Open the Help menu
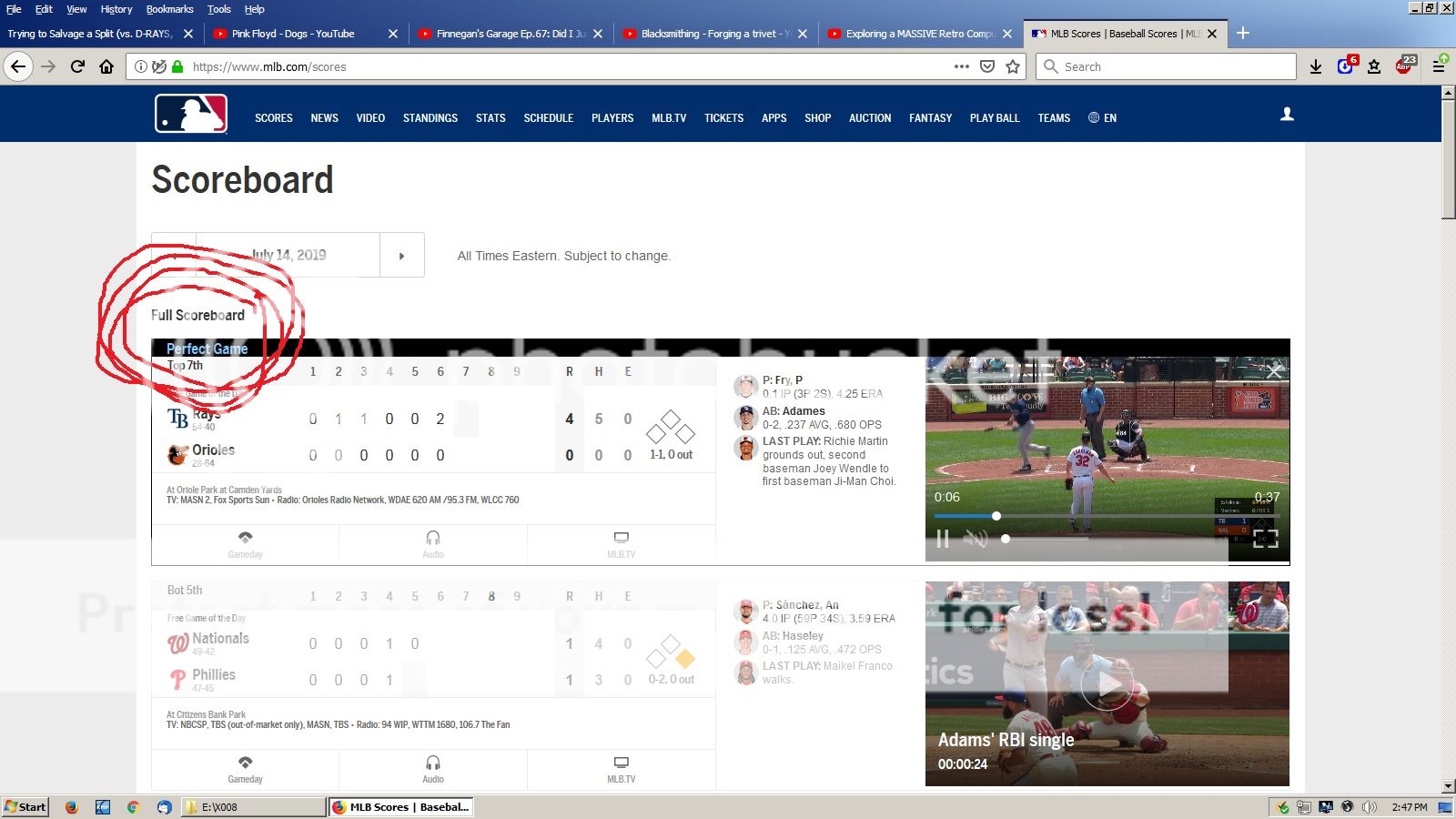 (255, 9)
